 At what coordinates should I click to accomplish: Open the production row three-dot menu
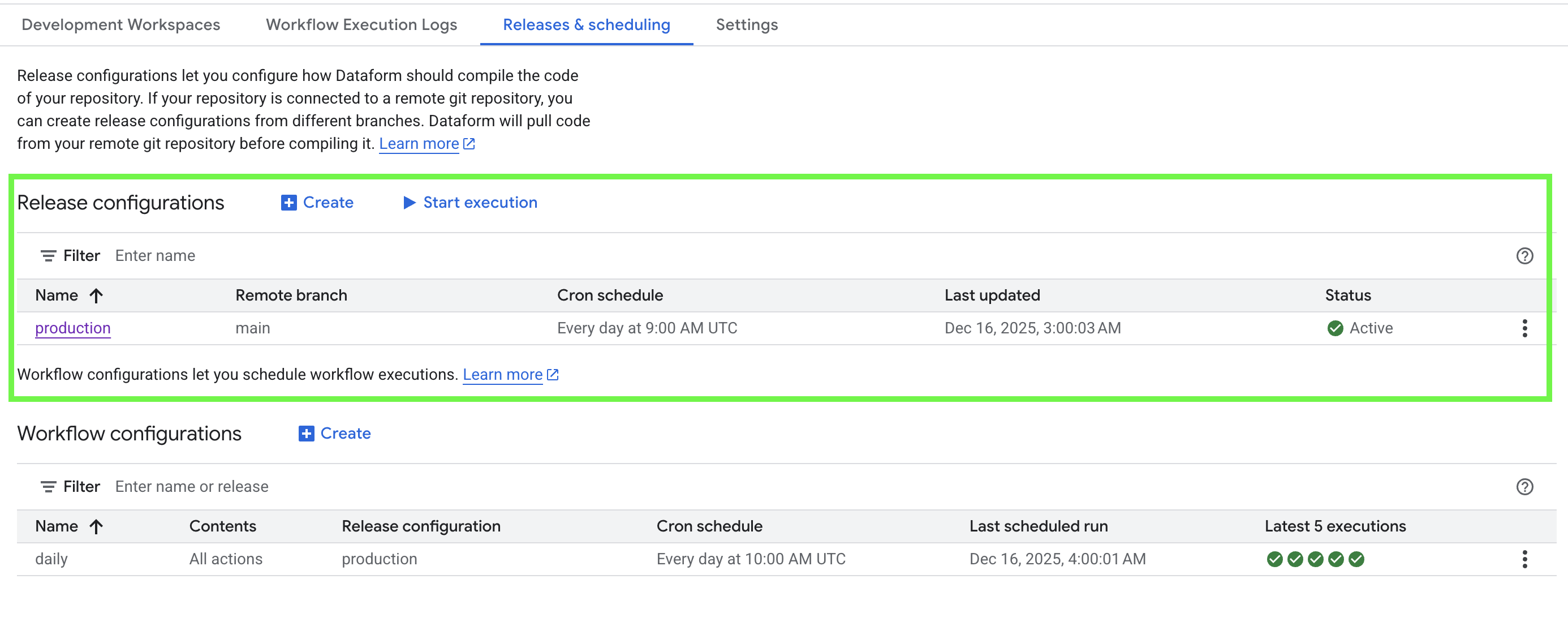coord(1523,328)
